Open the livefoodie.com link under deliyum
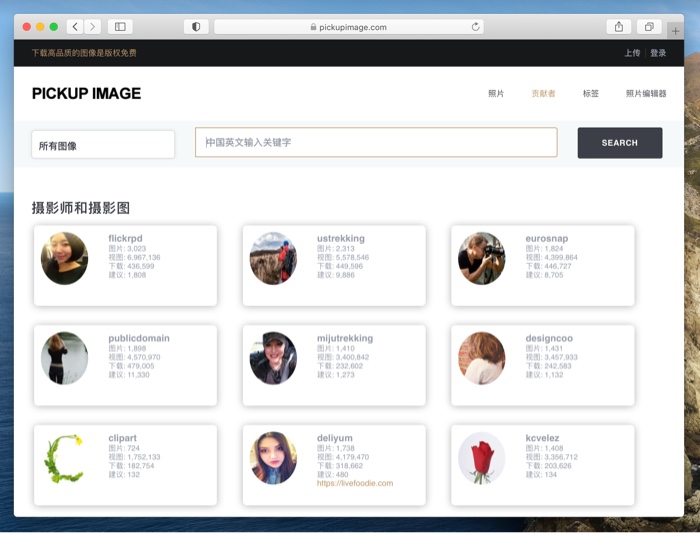This screenshot has width=700, height=533. (x=355, y=483)
